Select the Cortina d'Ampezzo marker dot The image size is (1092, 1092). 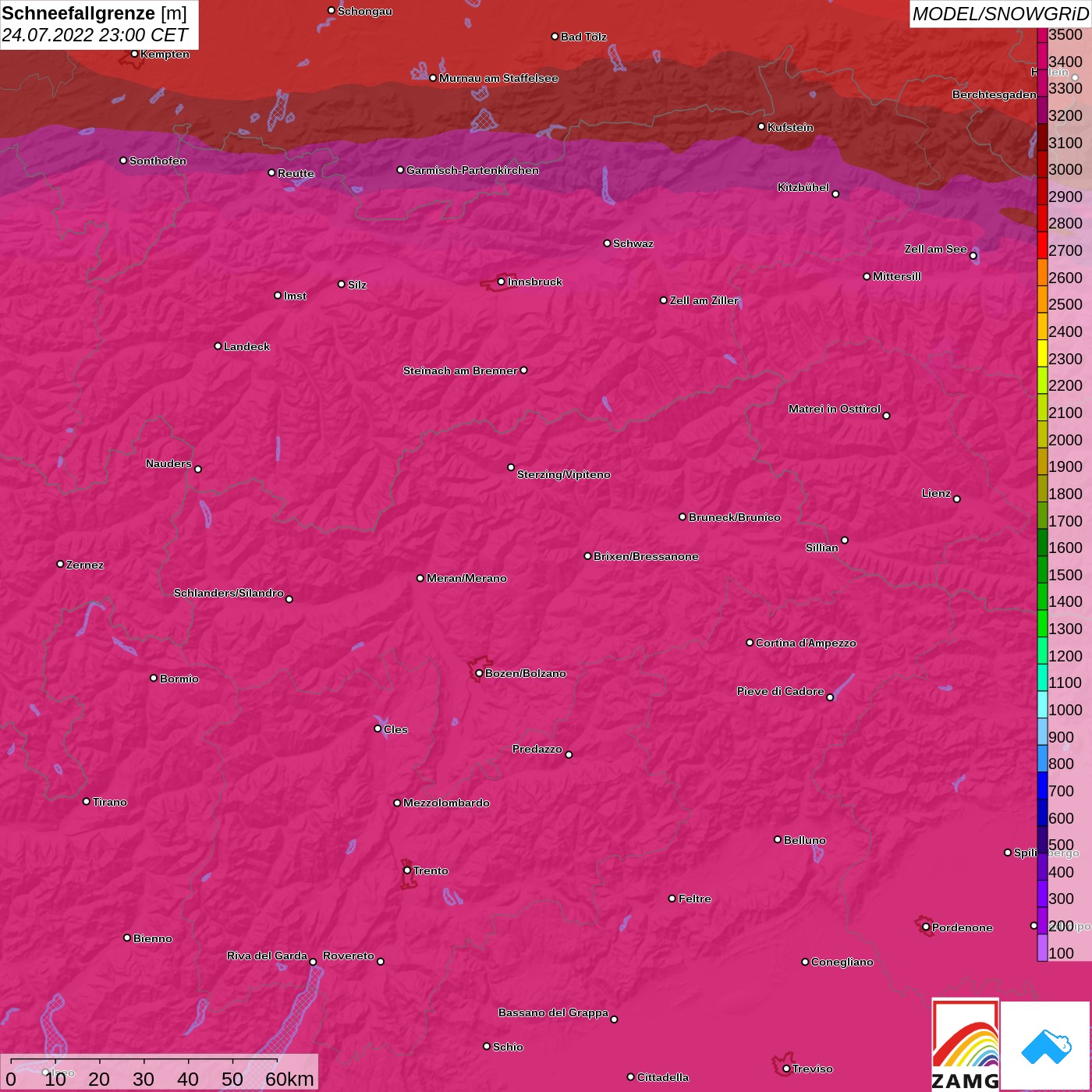click(750, 643)
